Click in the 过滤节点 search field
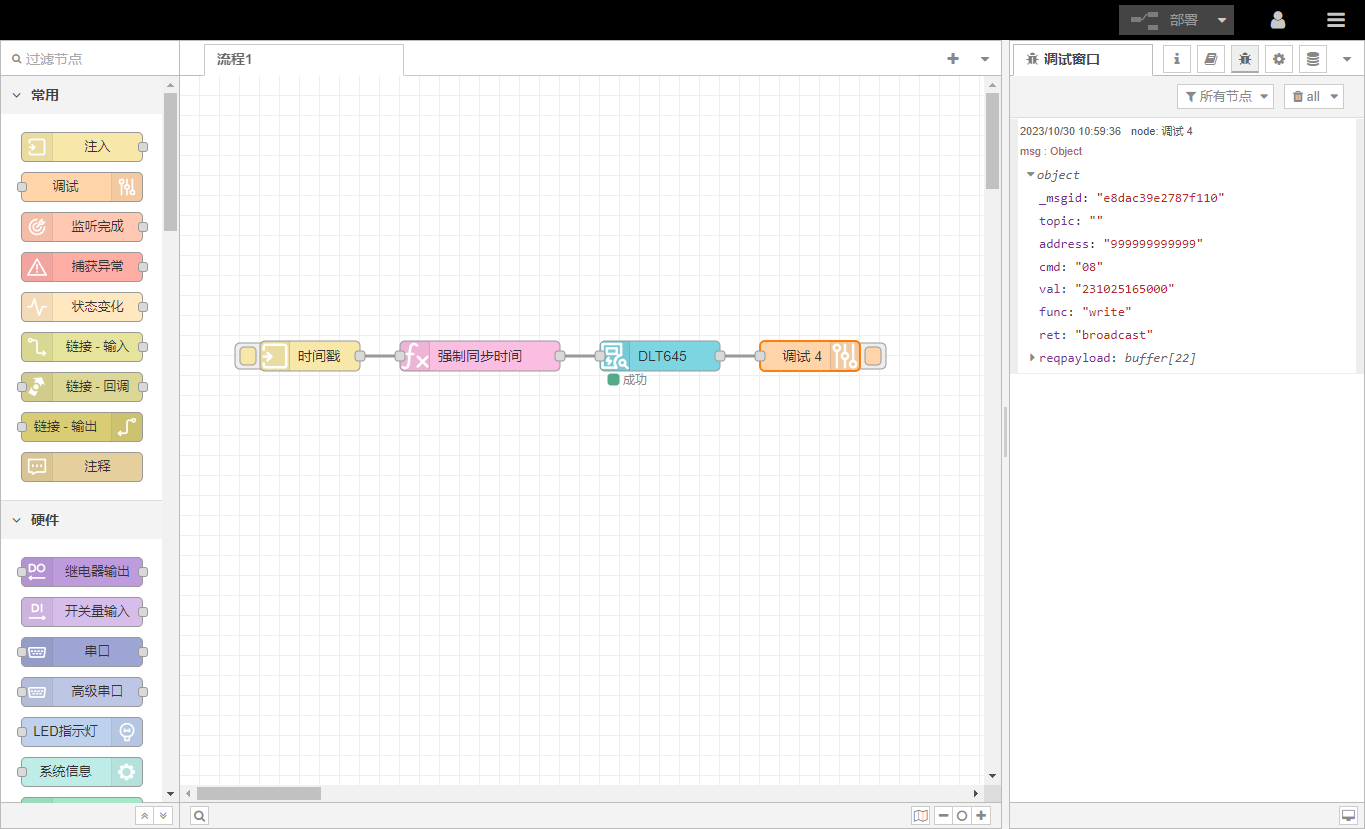The width and height of the screenshot is (1365, 829). point(90,59)
